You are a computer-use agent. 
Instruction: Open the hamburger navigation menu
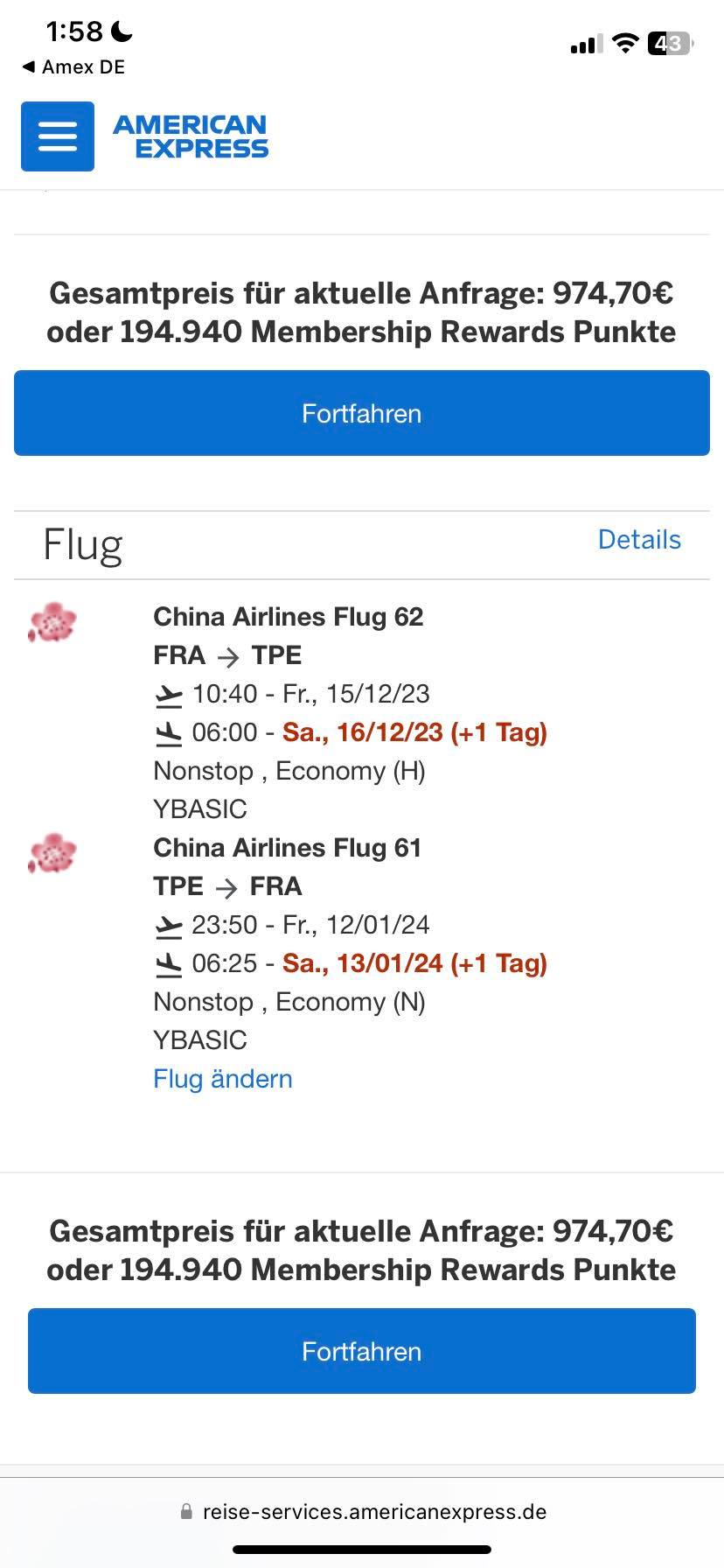point(58,136)
